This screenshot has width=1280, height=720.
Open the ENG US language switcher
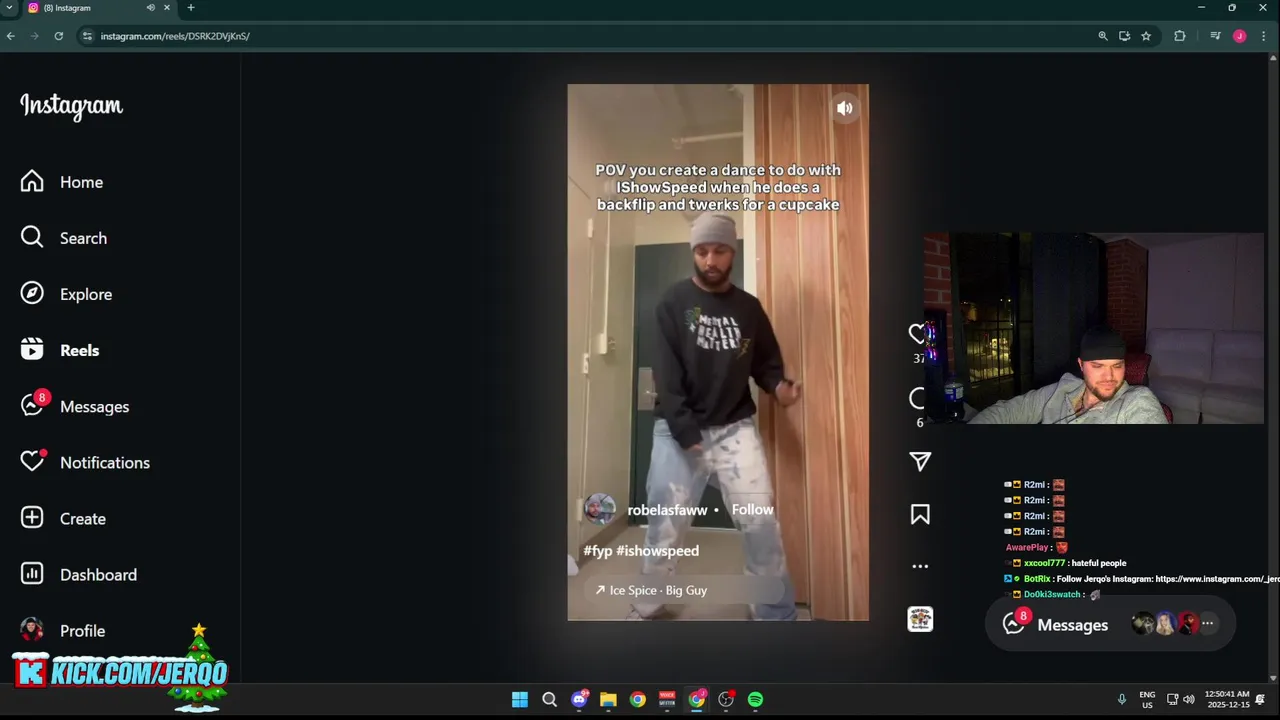click(x=1147, y=700)
